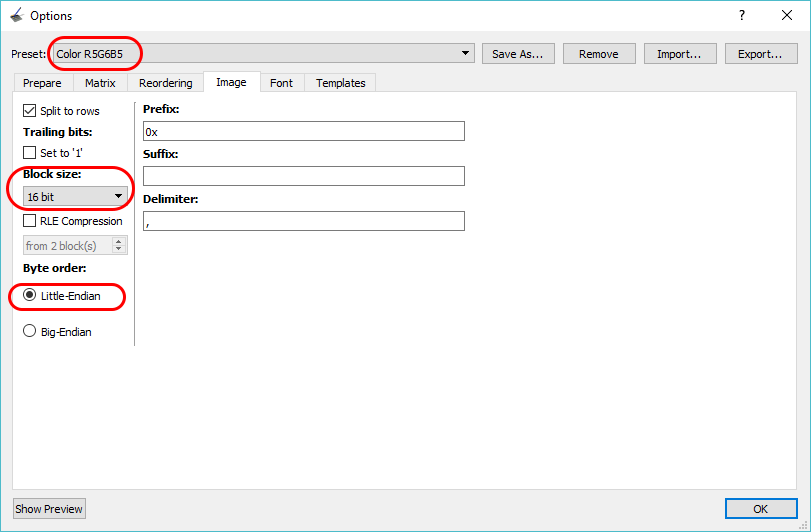Increase the RLE block count stepper
The width and height of the screenshot is (811, 532).
pyautogui.click(x=121, y=241)
